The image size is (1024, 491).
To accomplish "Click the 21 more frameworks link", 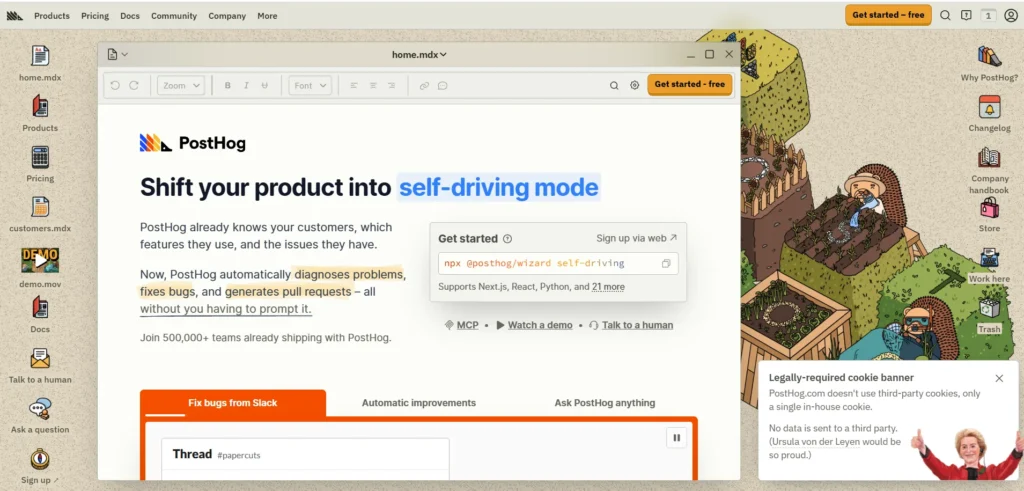I will click(608, 287).
